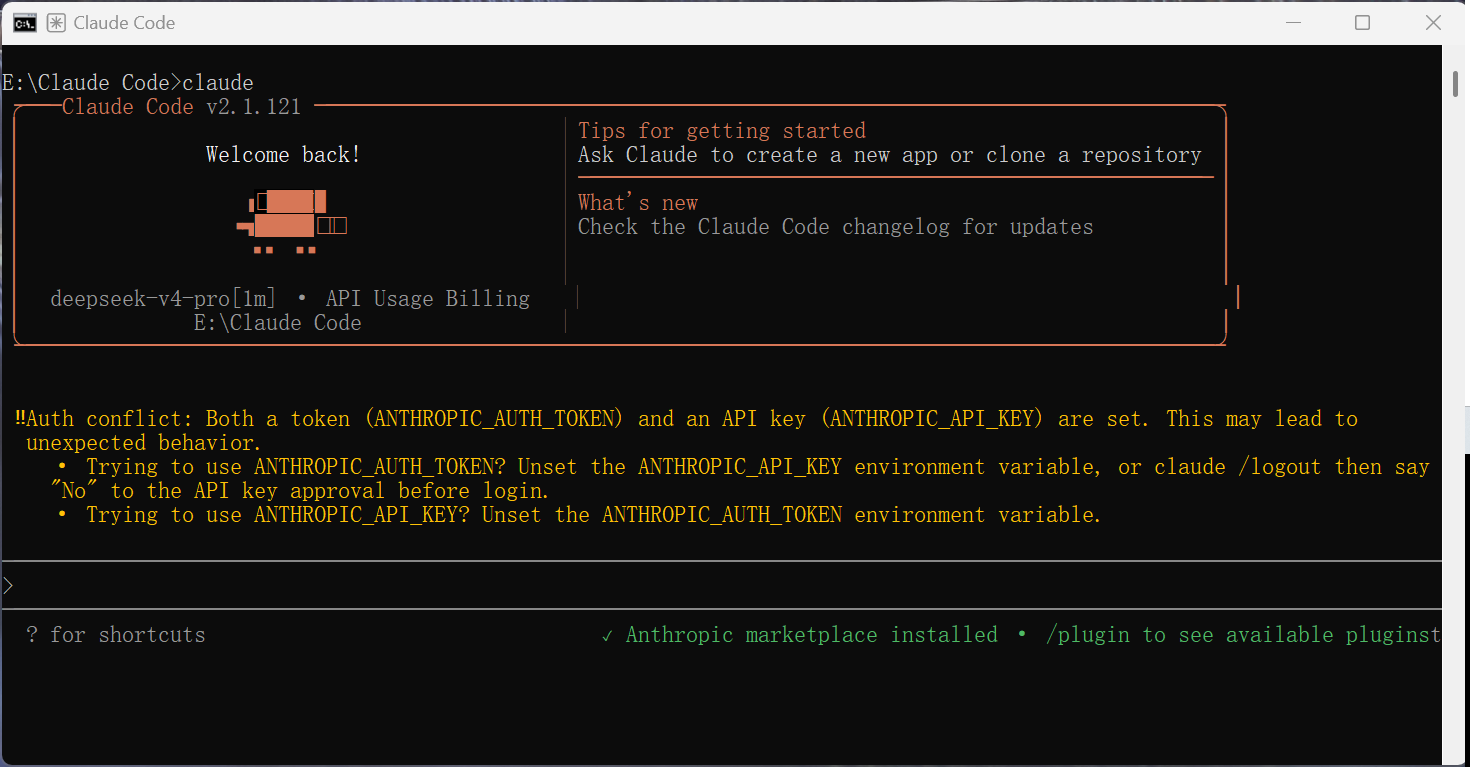1470x767 pixels.
Task: Click the '/plugin to see available plugins' hint
Action: click(1243, 635)
